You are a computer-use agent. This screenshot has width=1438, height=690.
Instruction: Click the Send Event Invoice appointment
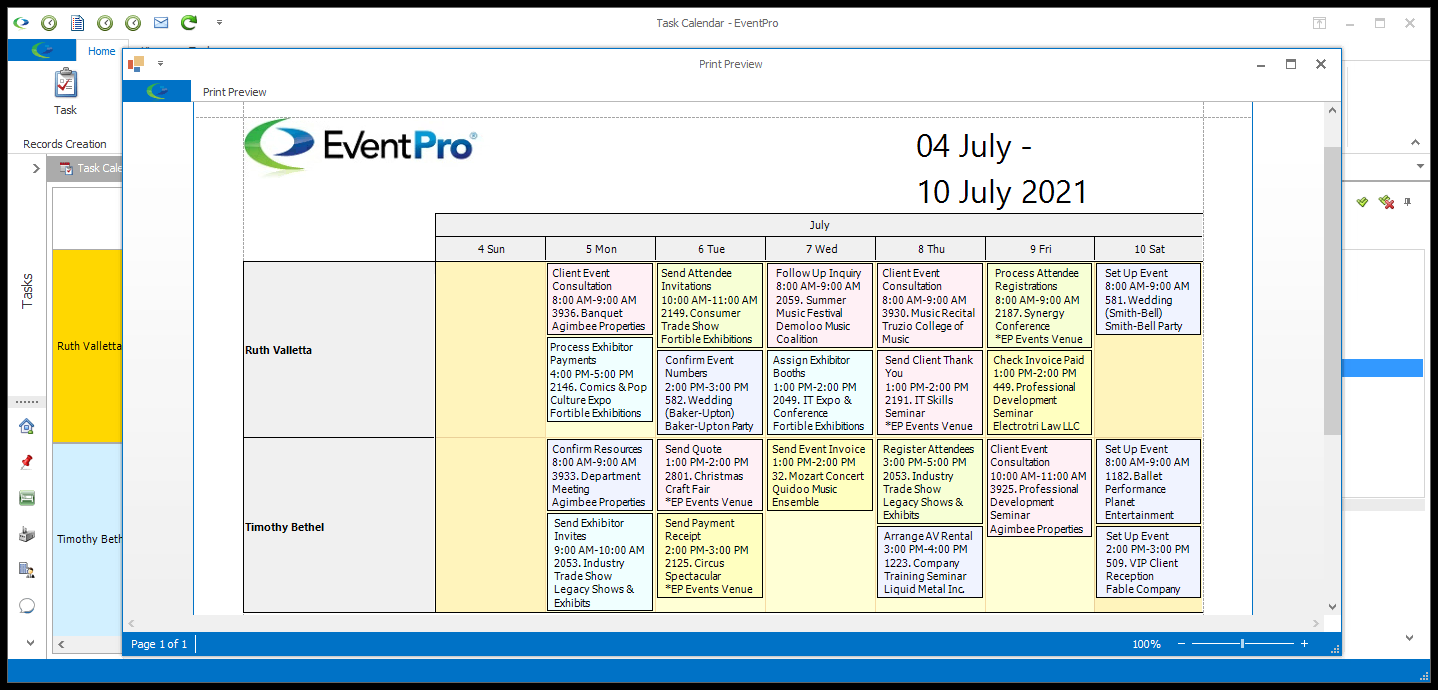click(820, 475)
